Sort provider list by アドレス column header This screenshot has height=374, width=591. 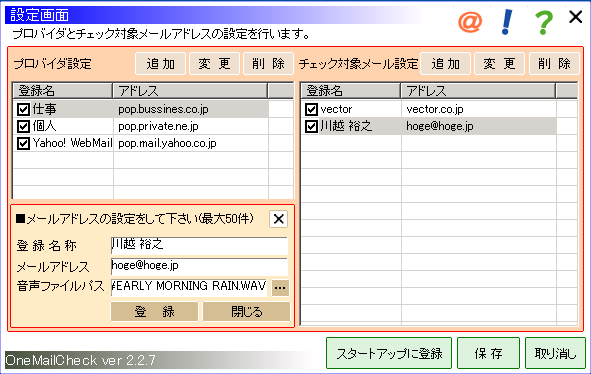[x=190, y=91]
